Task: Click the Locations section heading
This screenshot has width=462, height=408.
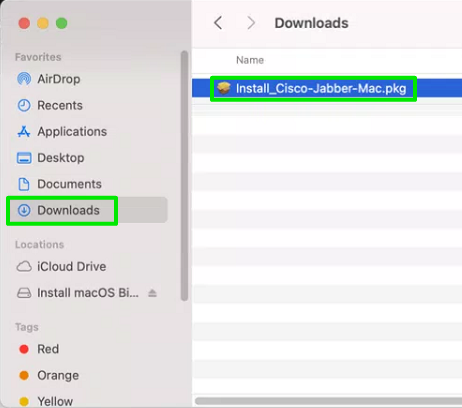Action: pyautogui.click(x=39, y=244)
